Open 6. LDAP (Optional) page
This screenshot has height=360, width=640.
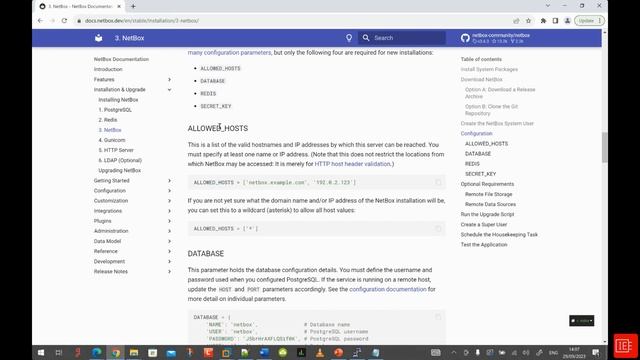point(120,160)
